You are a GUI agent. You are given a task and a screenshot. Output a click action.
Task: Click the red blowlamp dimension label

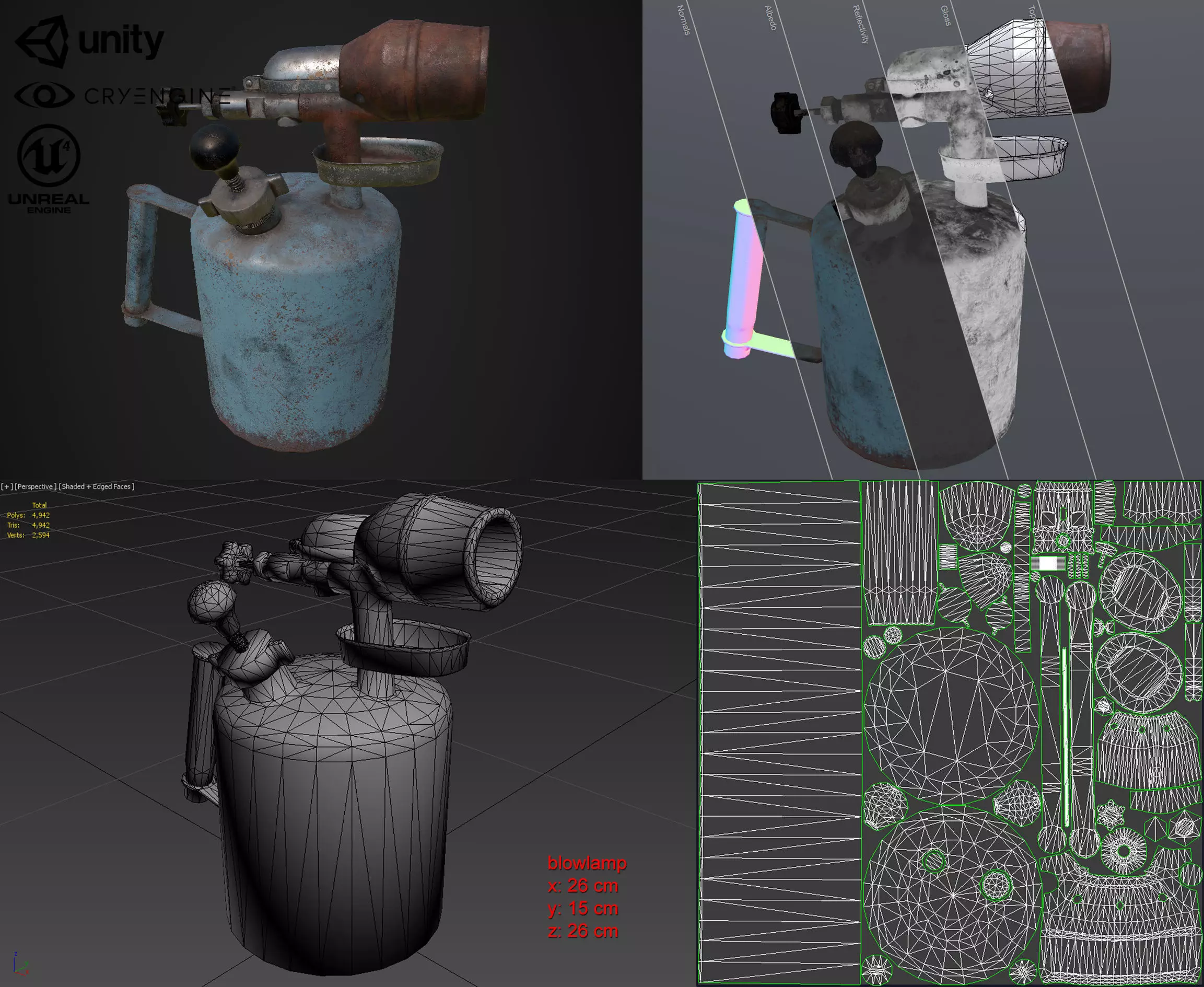[x=587, y=863]
